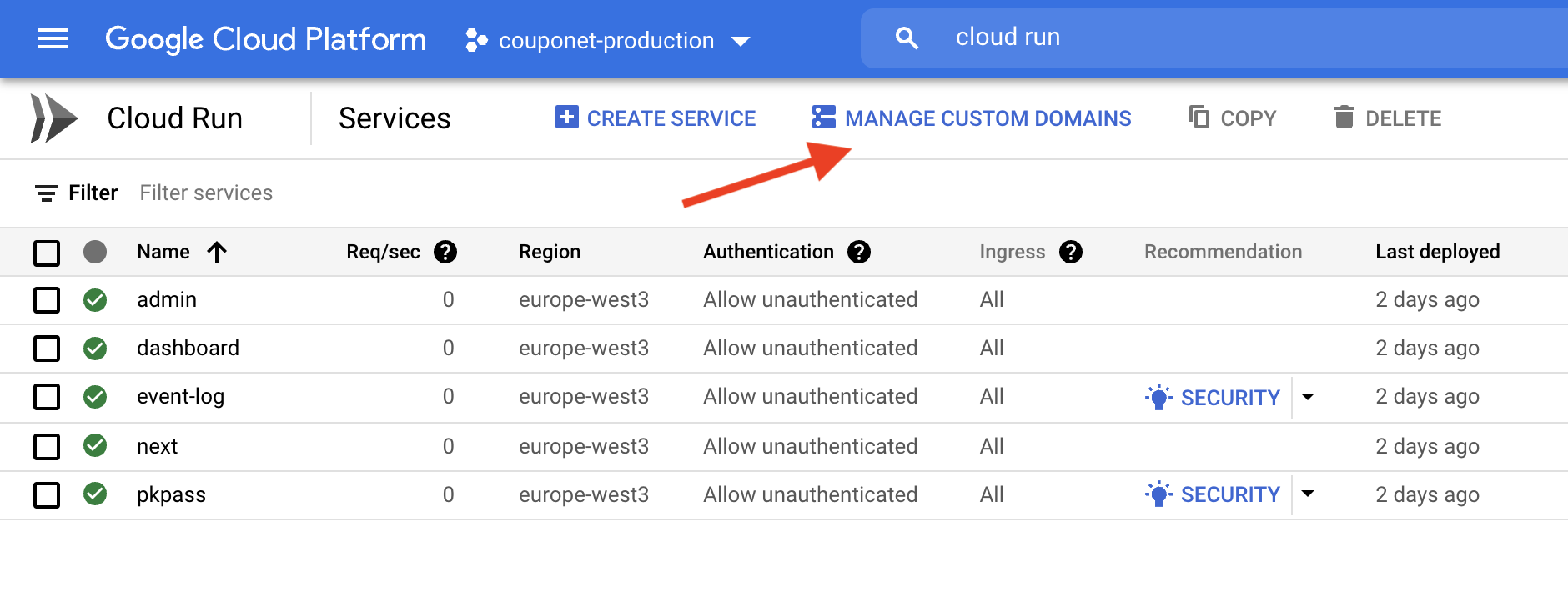This screenshot has width=1568, height=607.
Task: Expand the pkpass recommendation dropdown arrow
Action: point(1308,494)
